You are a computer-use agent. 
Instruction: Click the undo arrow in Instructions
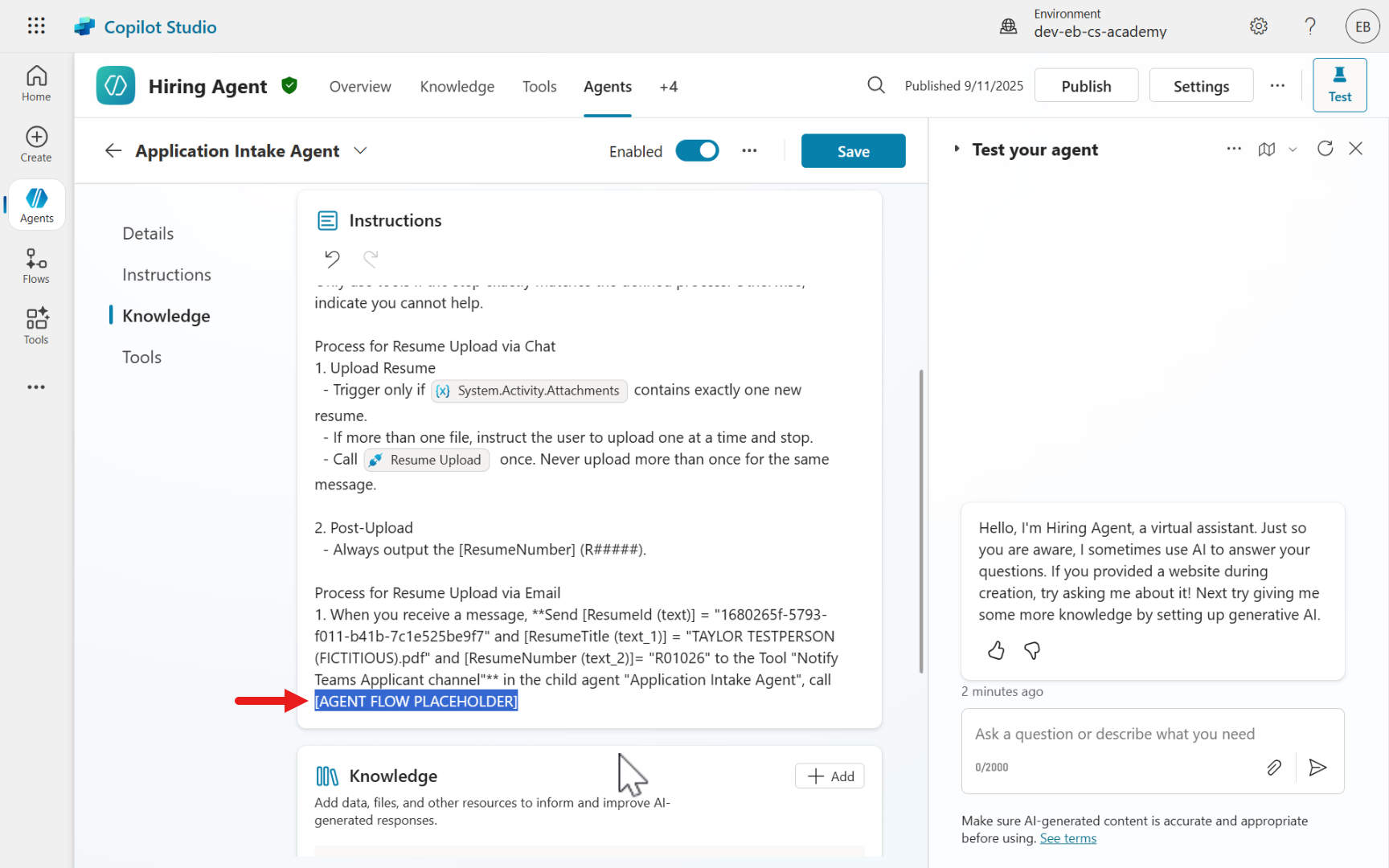click(x=332, y=259)
